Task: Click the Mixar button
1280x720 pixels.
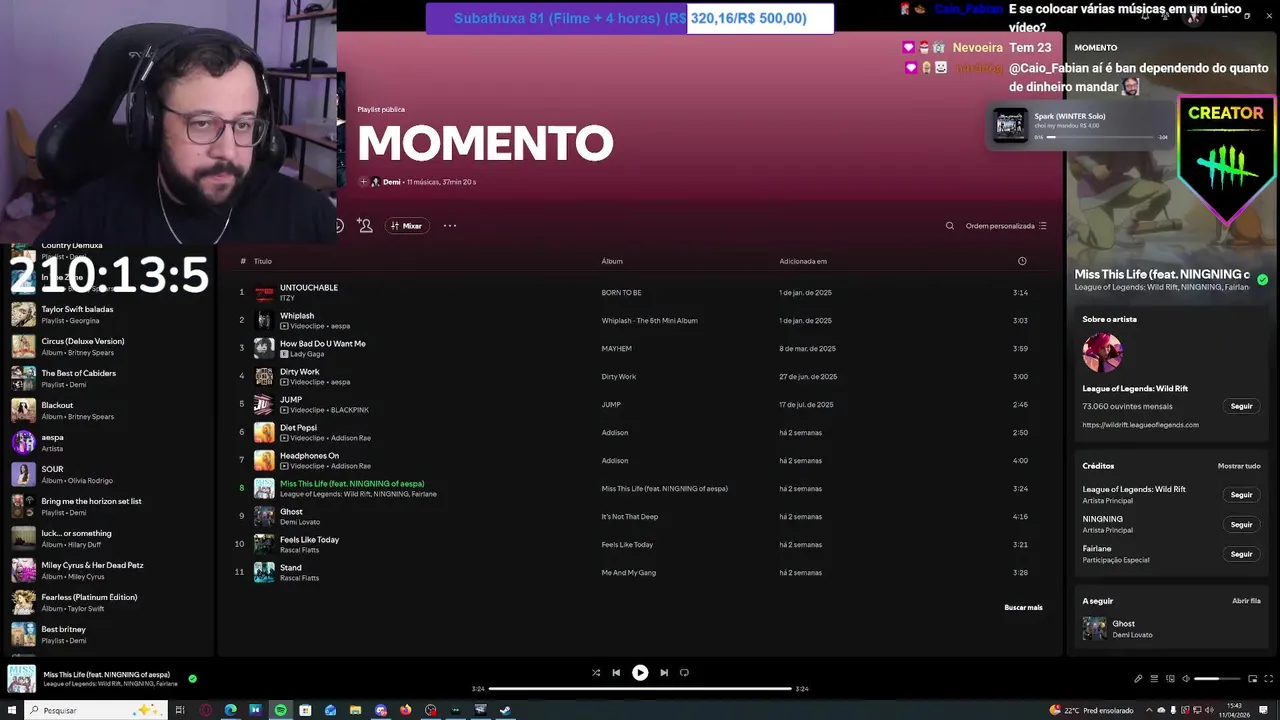Action: 407,226
